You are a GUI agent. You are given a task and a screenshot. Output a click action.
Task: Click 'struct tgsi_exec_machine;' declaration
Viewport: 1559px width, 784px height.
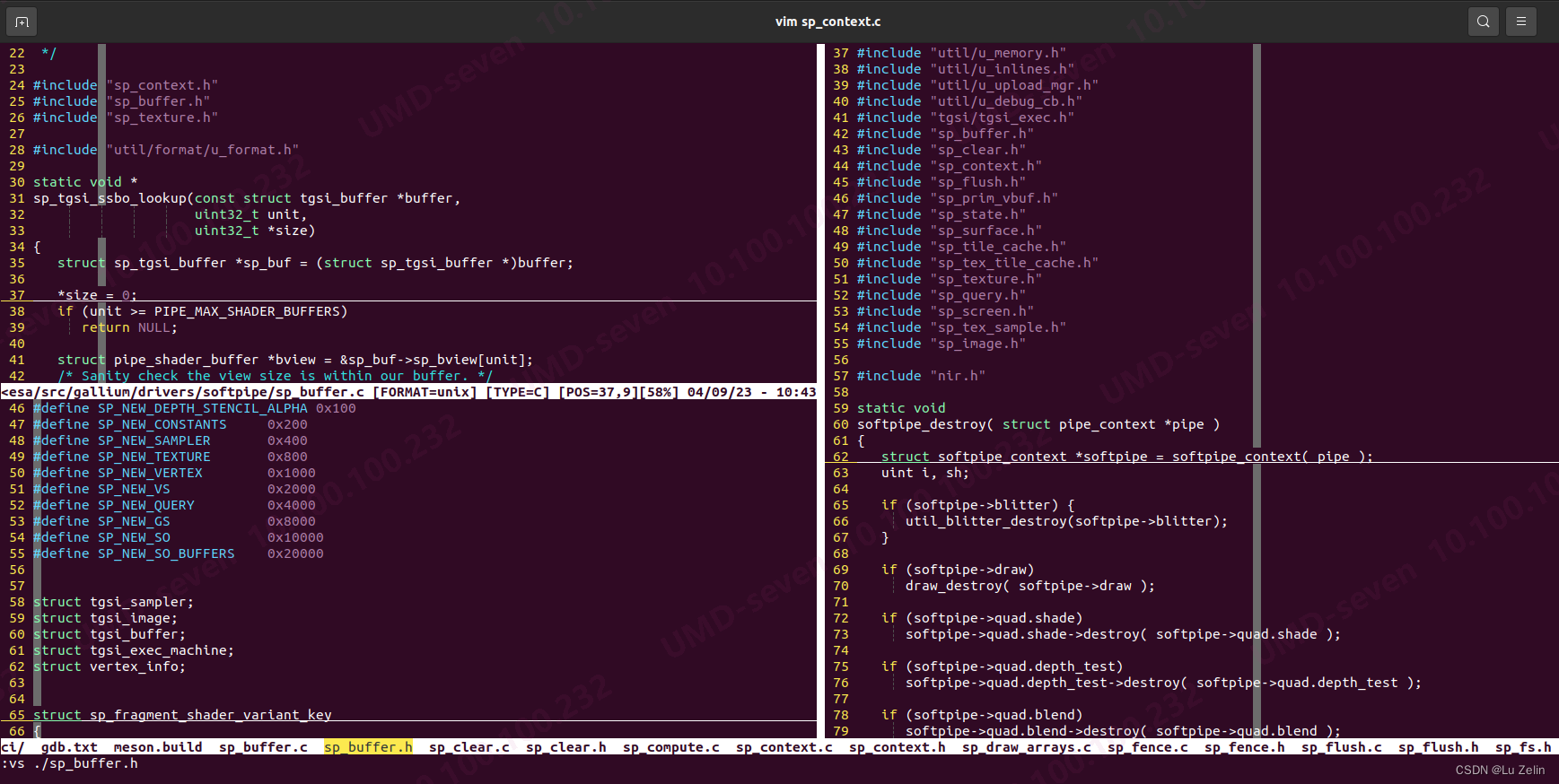(x=134, y=650)
